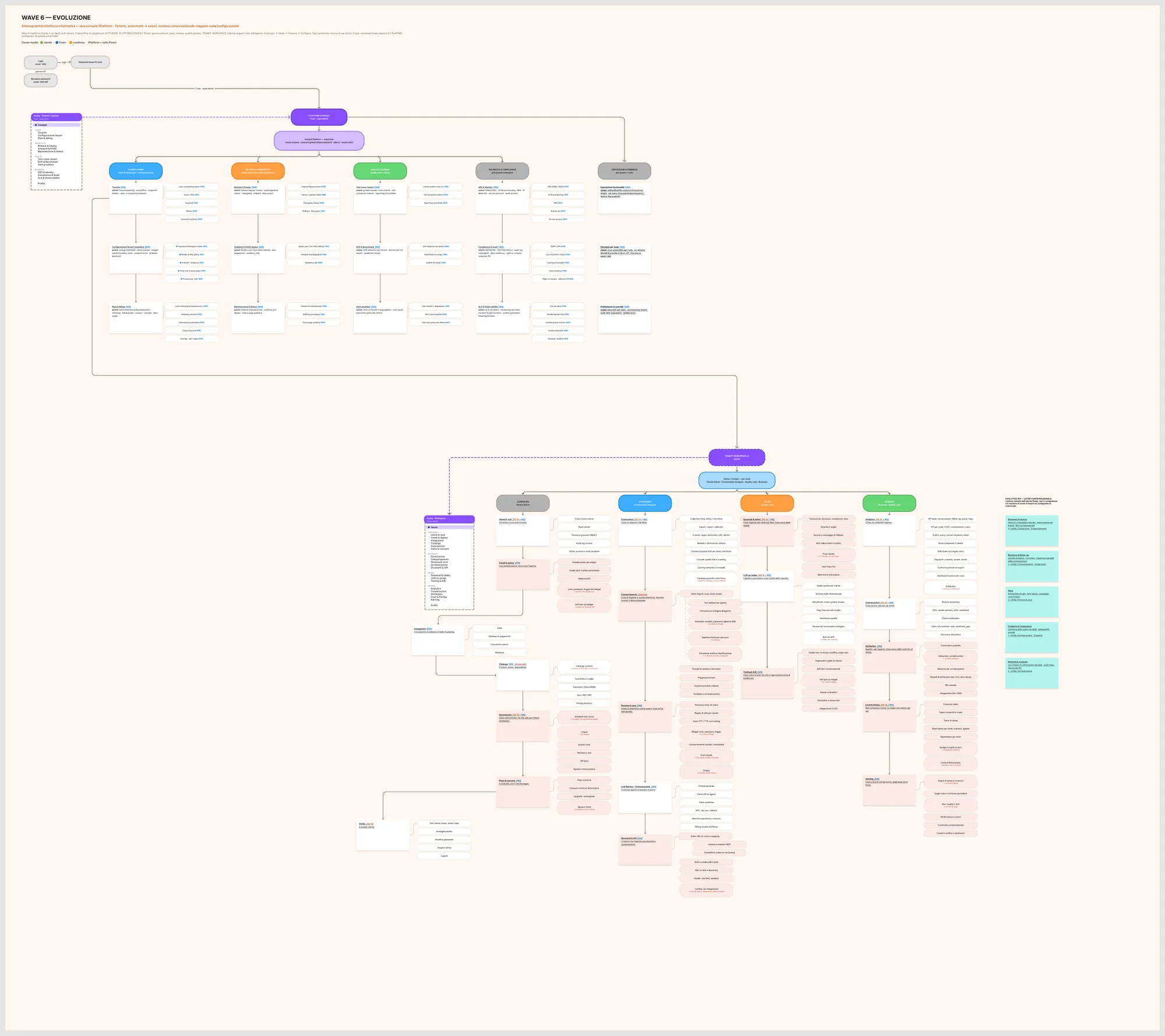The height and width of the screenshot is (1036, 1165).
Task: Click the Voce sticky note
Action: (x=1032, y=602)
